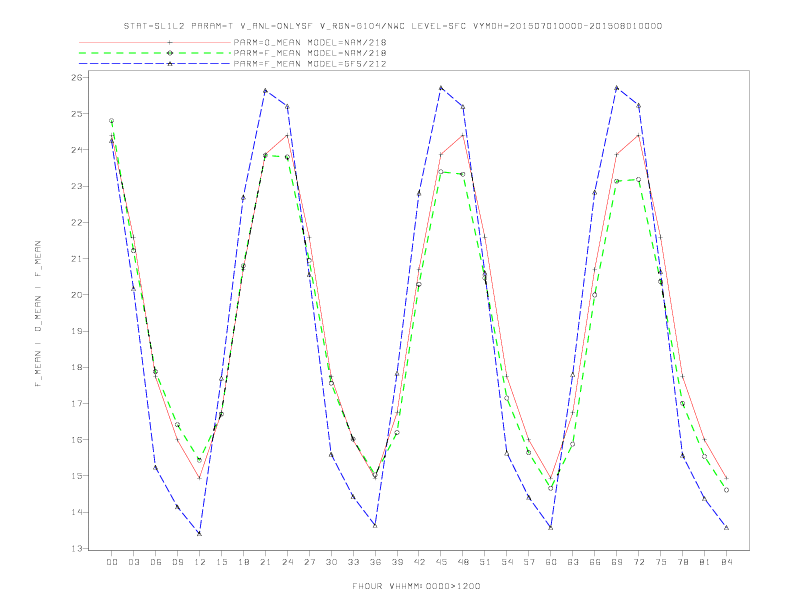The image size is (792, 612).
Task: Click y-axis tick label 19
Action: click(77, 331)
